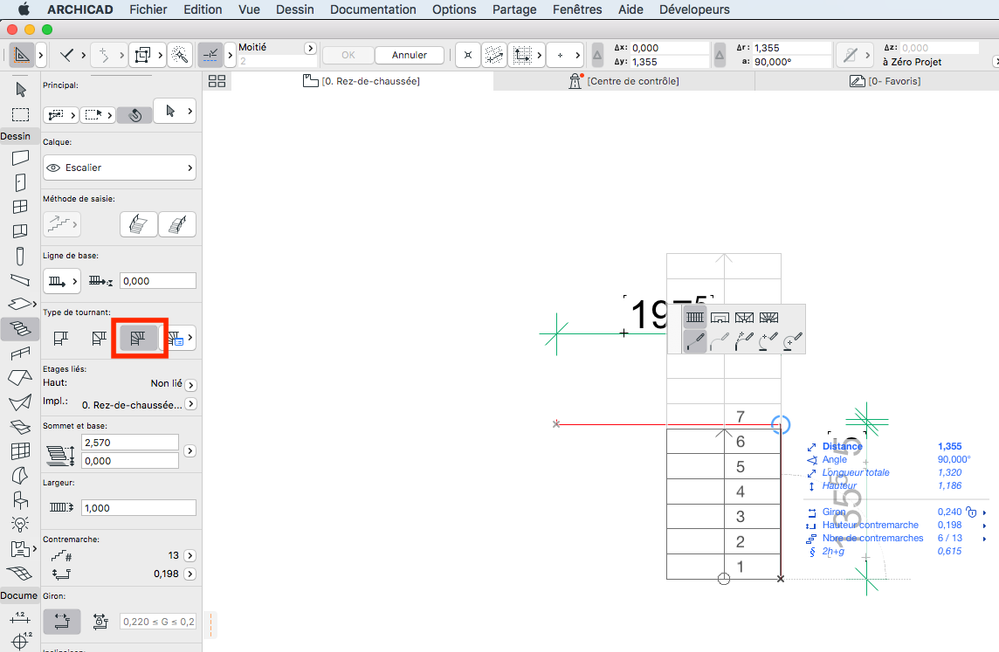Screen dimensions: 999x652
Task: Select the Arrow tool in the toolbox
Action: (20, 90)
